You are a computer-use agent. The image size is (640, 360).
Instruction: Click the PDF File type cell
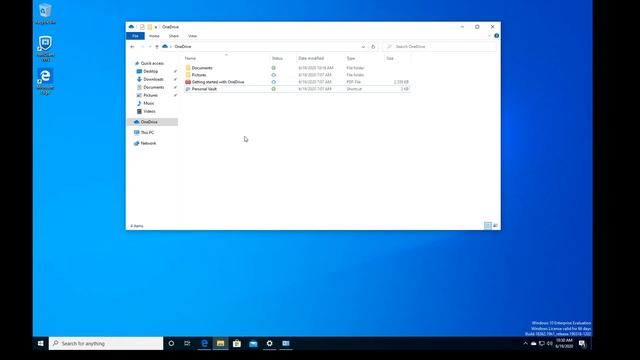coord(354,82)
